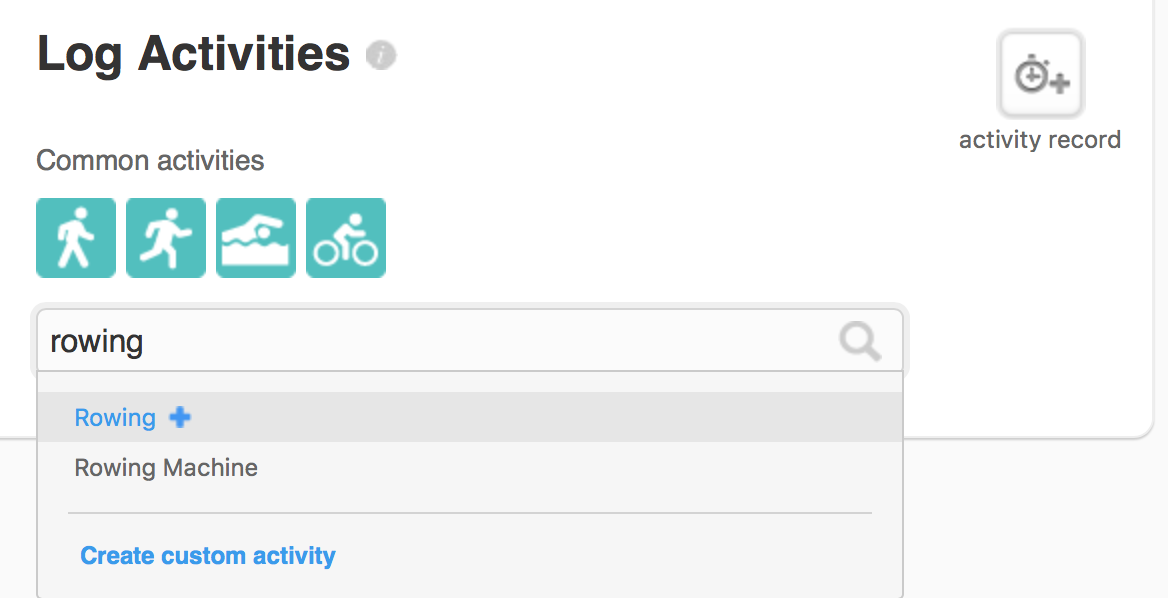The width and height of the screenshot is (1168, 598).
Task: Click the activity record text label
Action: [1040, 140]
